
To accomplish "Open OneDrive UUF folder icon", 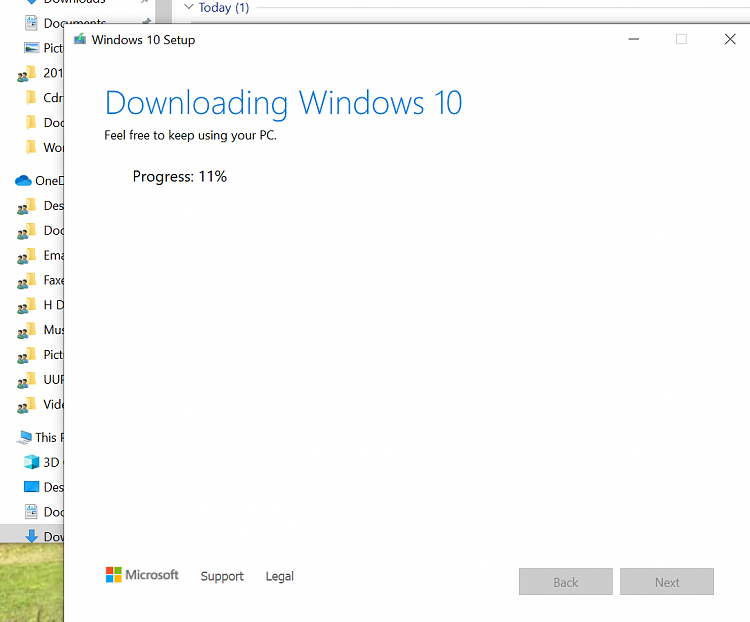I will click(27, 380).
